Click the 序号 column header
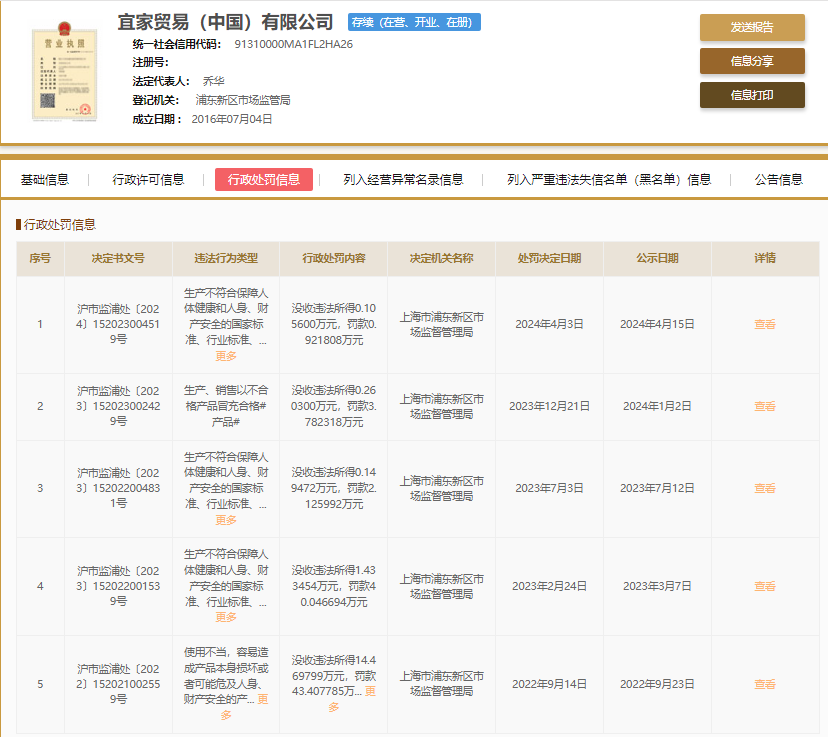 pos(40,258)
